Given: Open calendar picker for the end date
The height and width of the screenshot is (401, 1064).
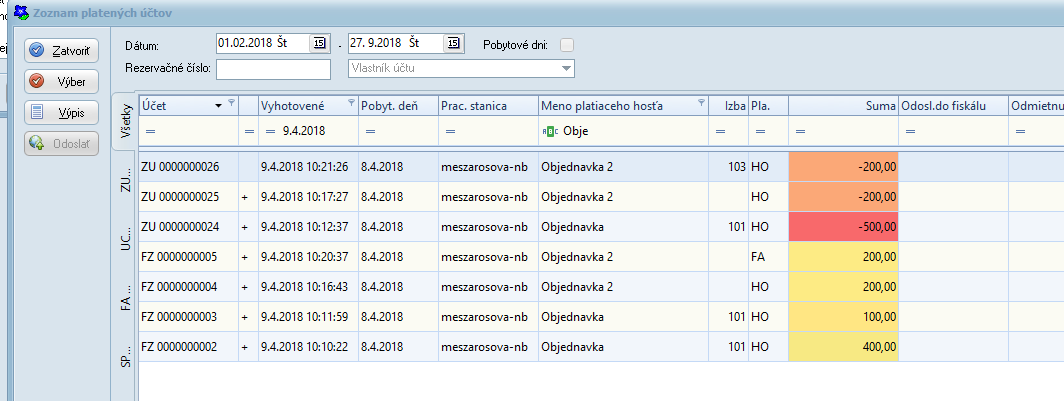Looking at the screenshot, I should coord(454,43).
